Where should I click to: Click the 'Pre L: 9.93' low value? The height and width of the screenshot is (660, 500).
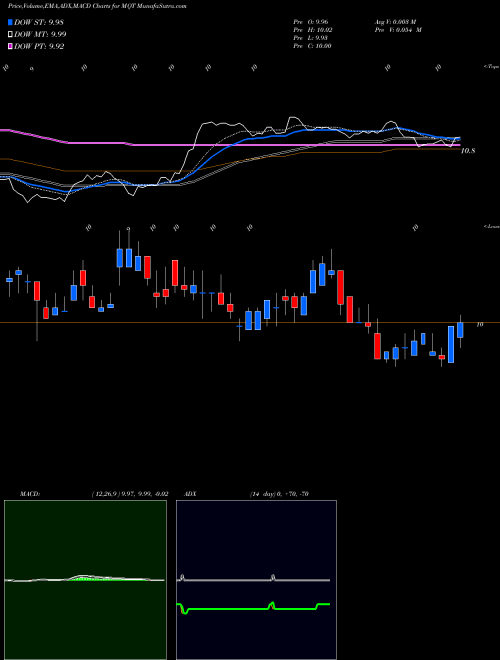[311, 38]
